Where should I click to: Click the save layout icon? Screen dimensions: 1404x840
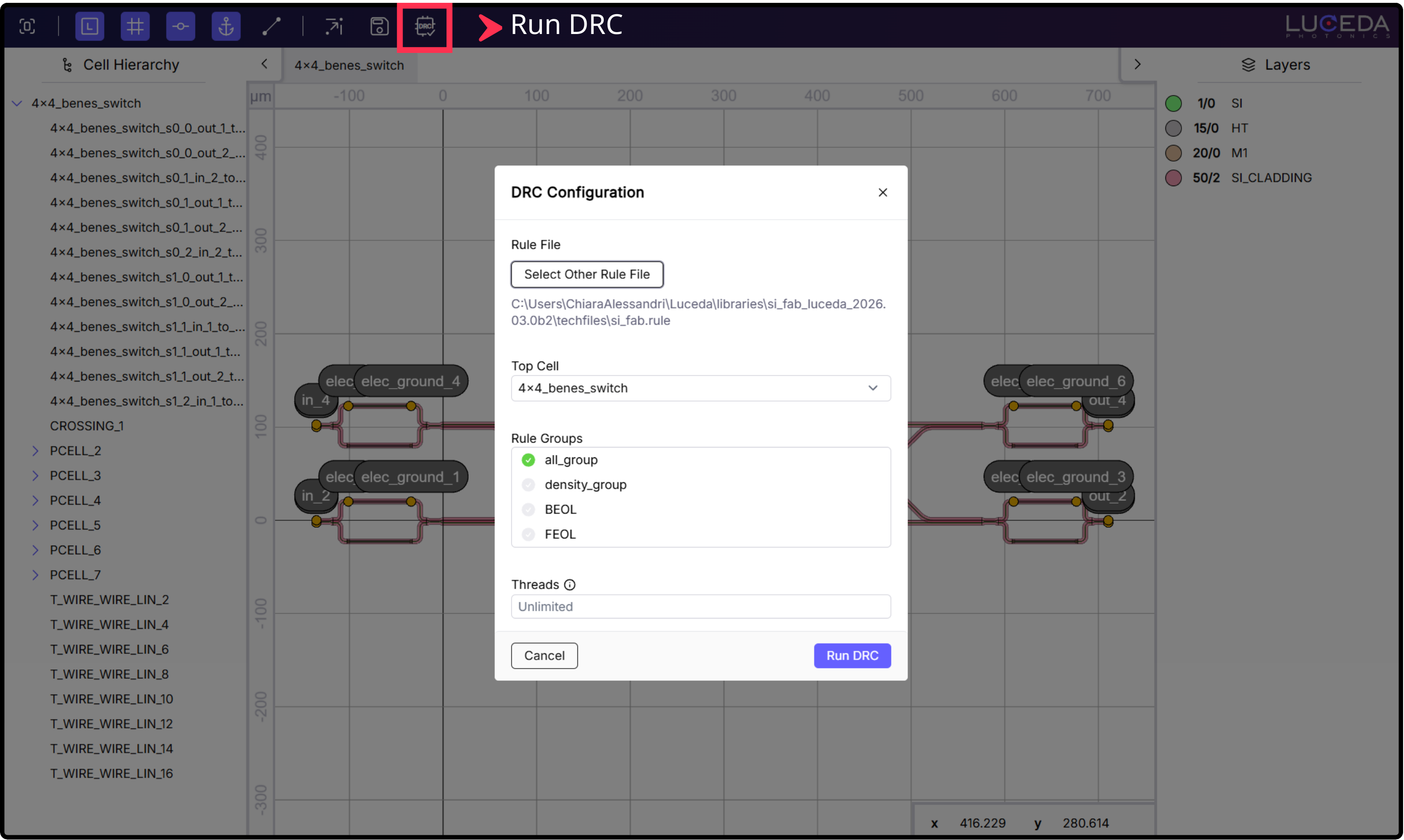[x=379, y=26]
